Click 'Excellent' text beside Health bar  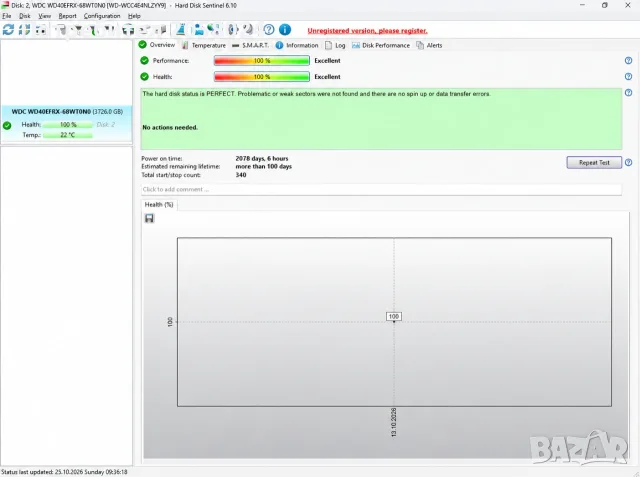[x=327, y=77]
